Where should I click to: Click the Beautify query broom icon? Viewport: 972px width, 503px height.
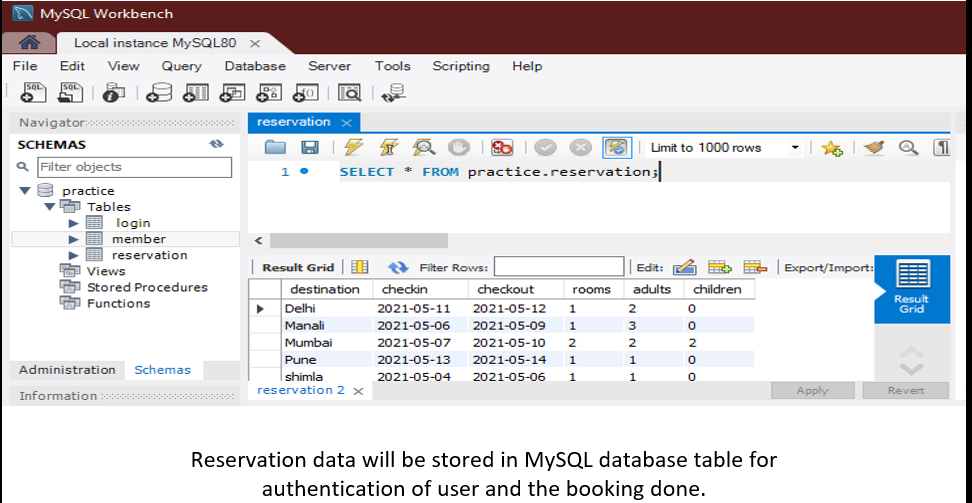pyautogui.click(x=874, y=147)
